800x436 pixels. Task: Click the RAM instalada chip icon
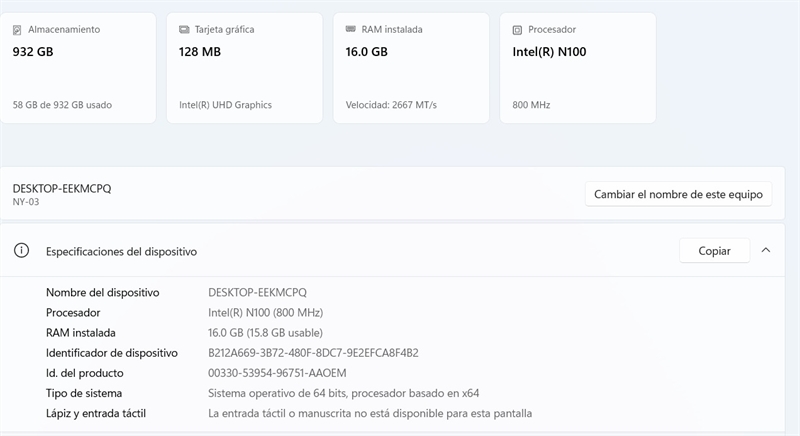(x=351, y=30)
